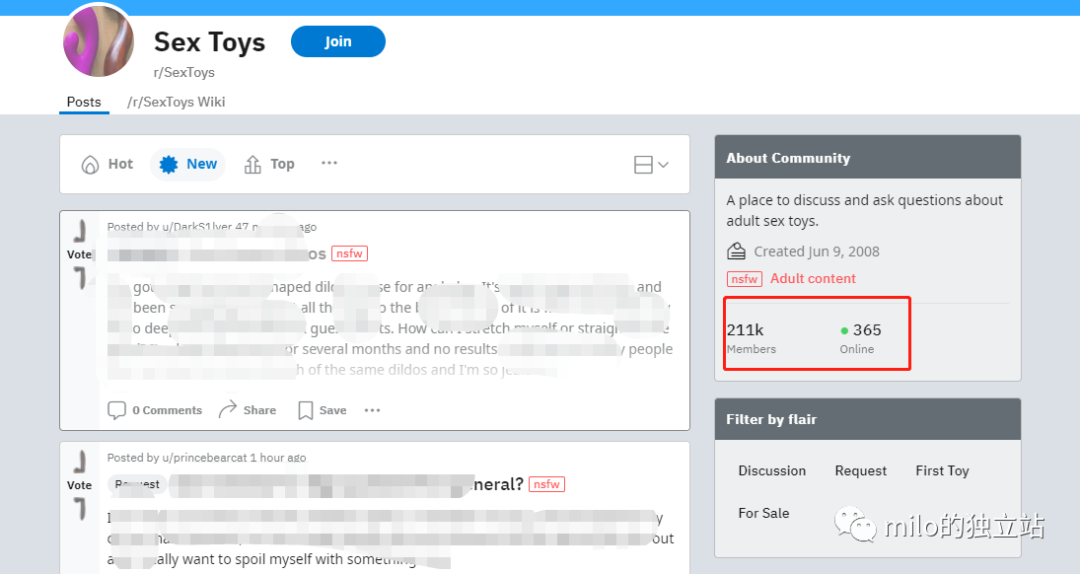This screenshot has width=1080, height=574.
Task: Downvote the post by u/princebearcat
Action: click(80, 509)
